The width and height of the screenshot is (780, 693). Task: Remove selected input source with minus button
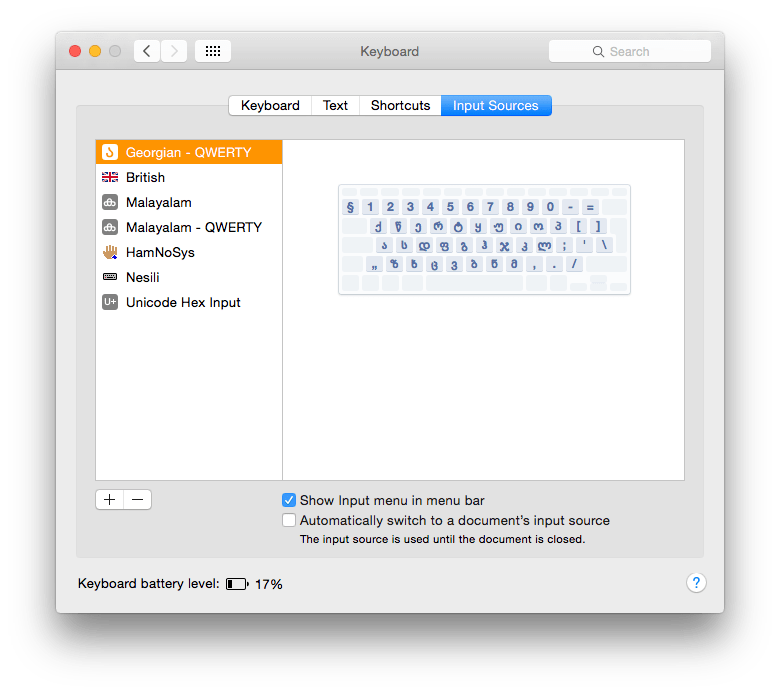coord(138,499)
